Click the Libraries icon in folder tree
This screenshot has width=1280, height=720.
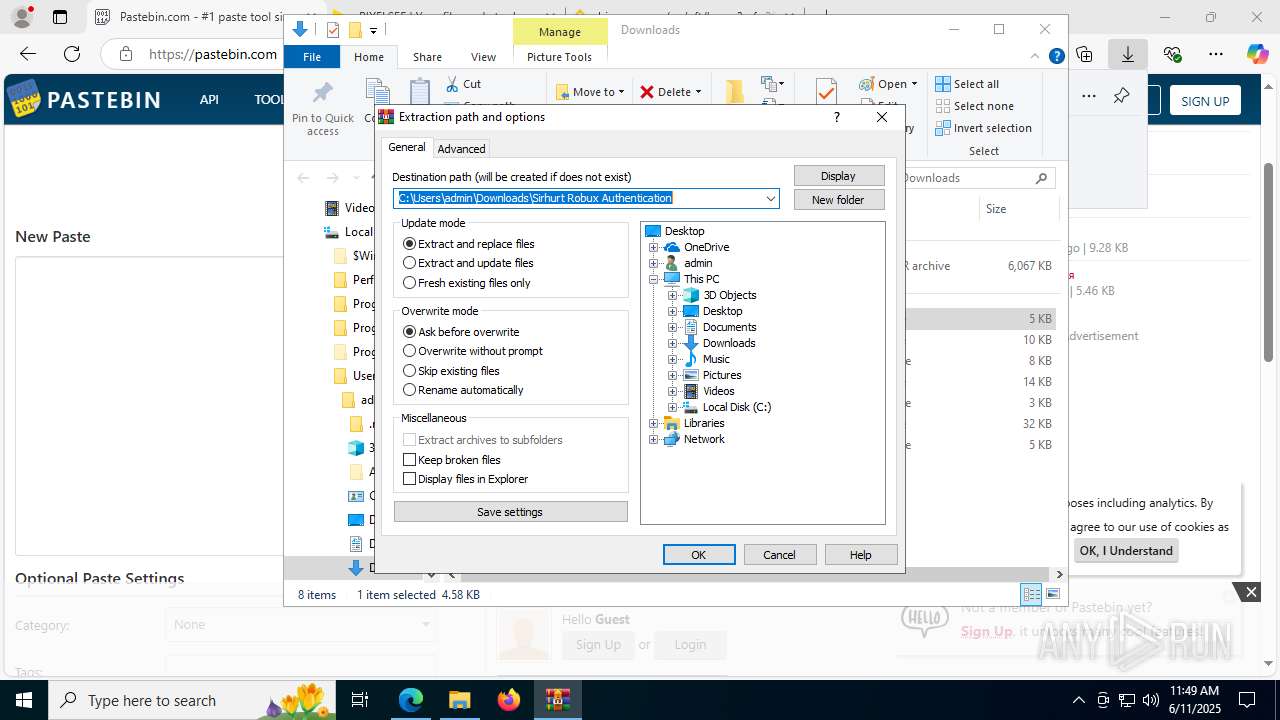click(x=672, y=423)
